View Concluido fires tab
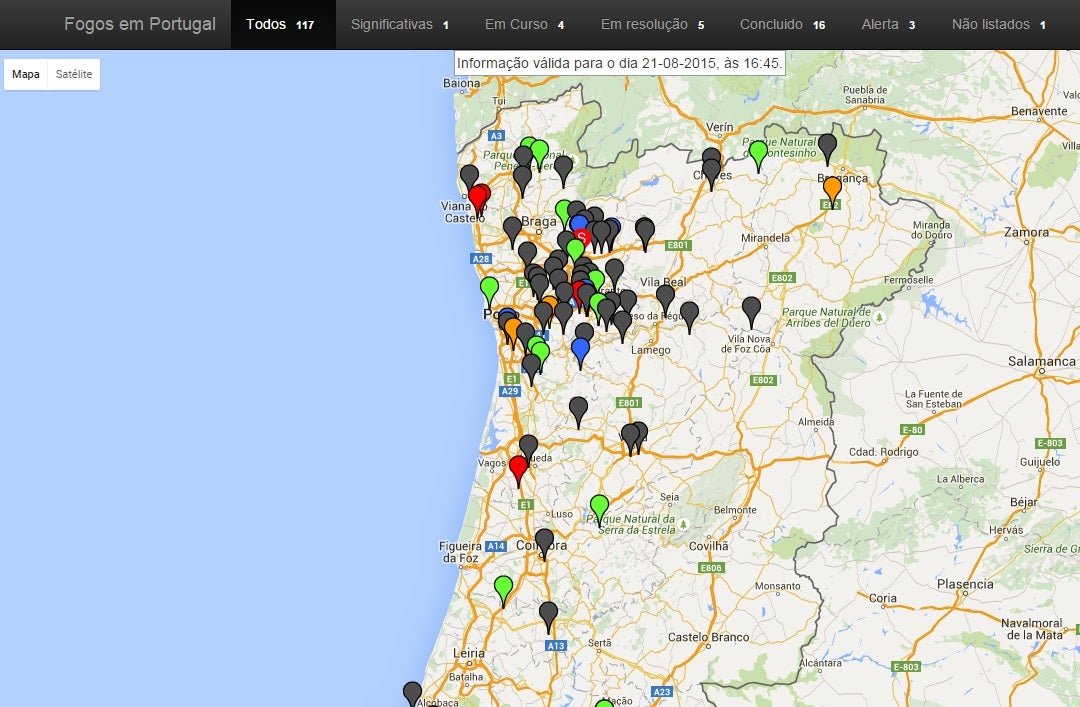This screenshot has width=1080, height=707. coord(782,24)
